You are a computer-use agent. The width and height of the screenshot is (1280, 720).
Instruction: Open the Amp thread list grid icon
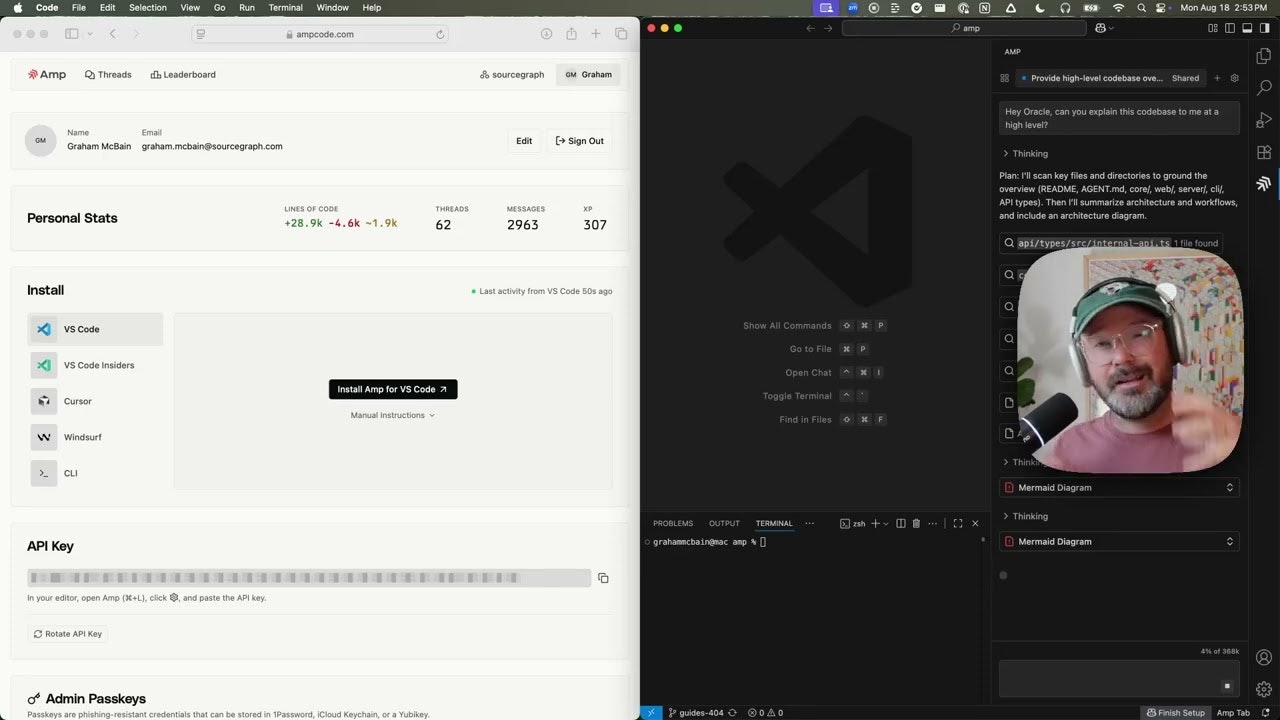(1004, 78)
